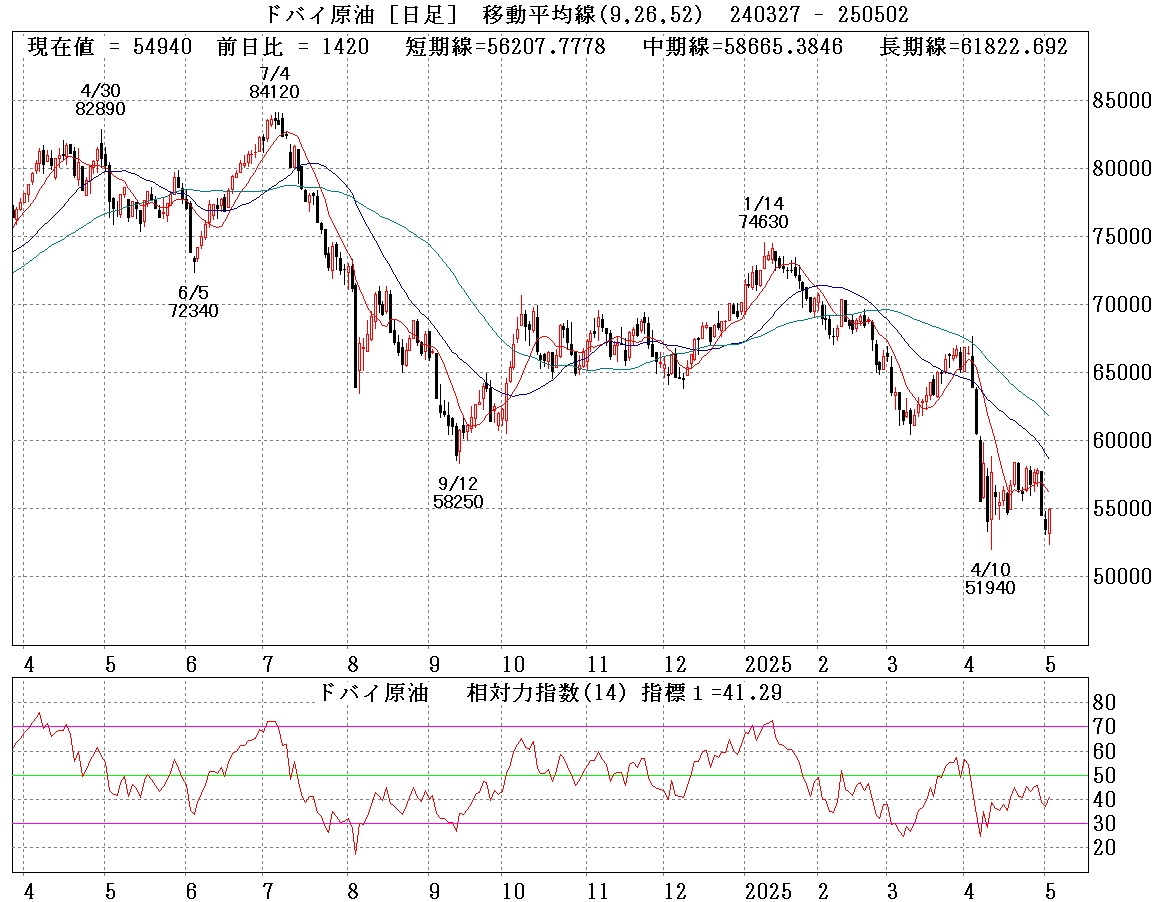Click the 2025 label under the price chart

point(767,665)
